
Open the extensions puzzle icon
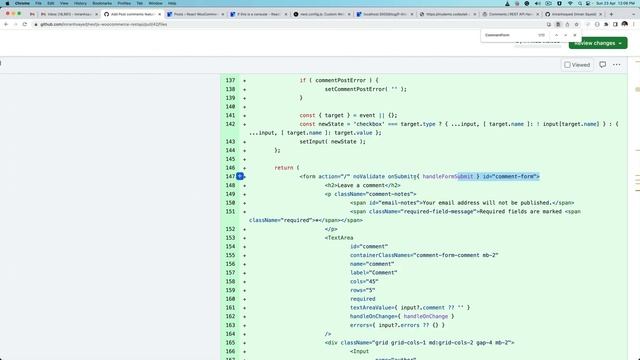(x=606, y=24)
